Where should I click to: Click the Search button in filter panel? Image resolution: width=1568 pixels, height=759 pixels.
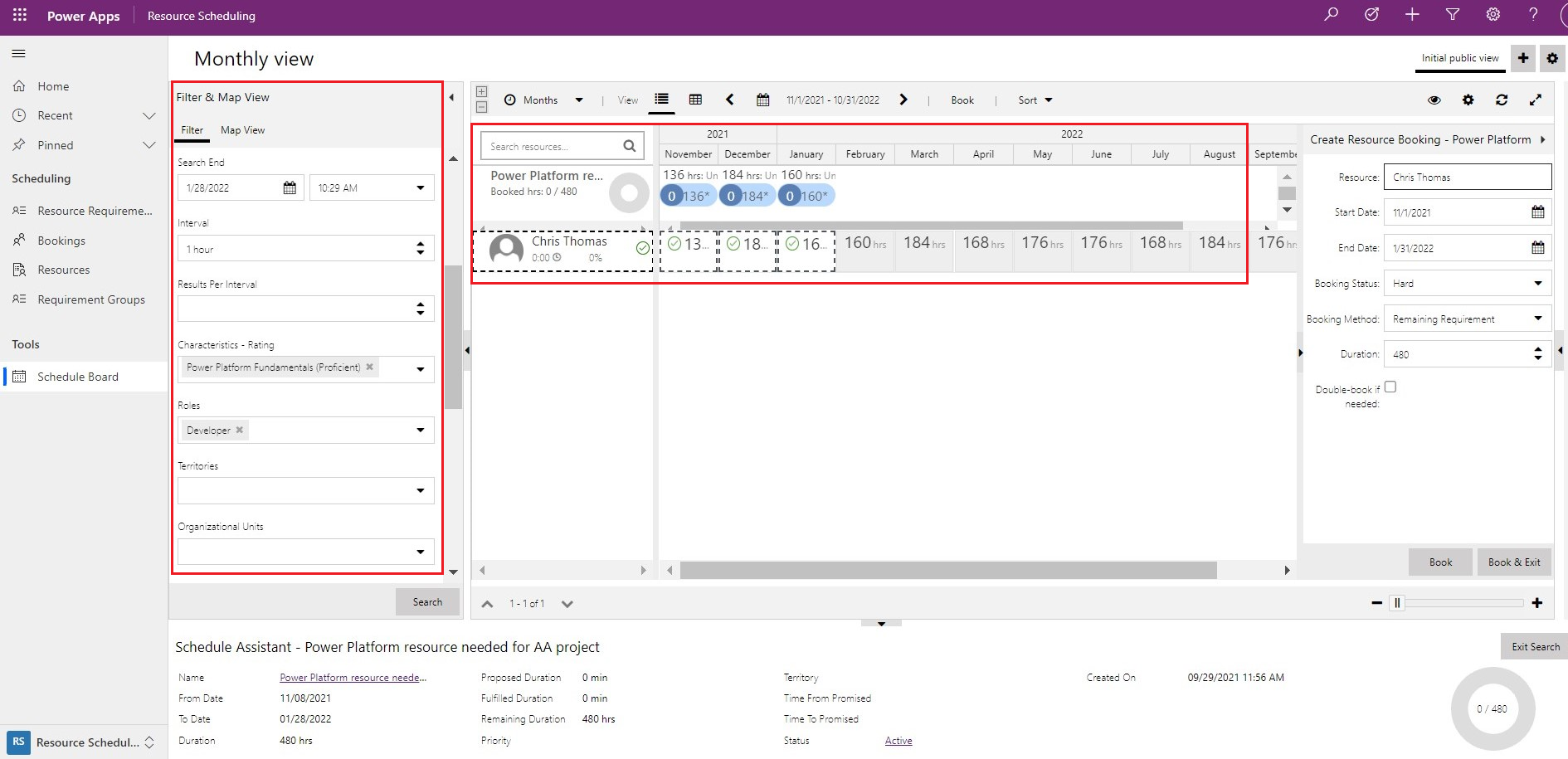click(x=427, y=602)
